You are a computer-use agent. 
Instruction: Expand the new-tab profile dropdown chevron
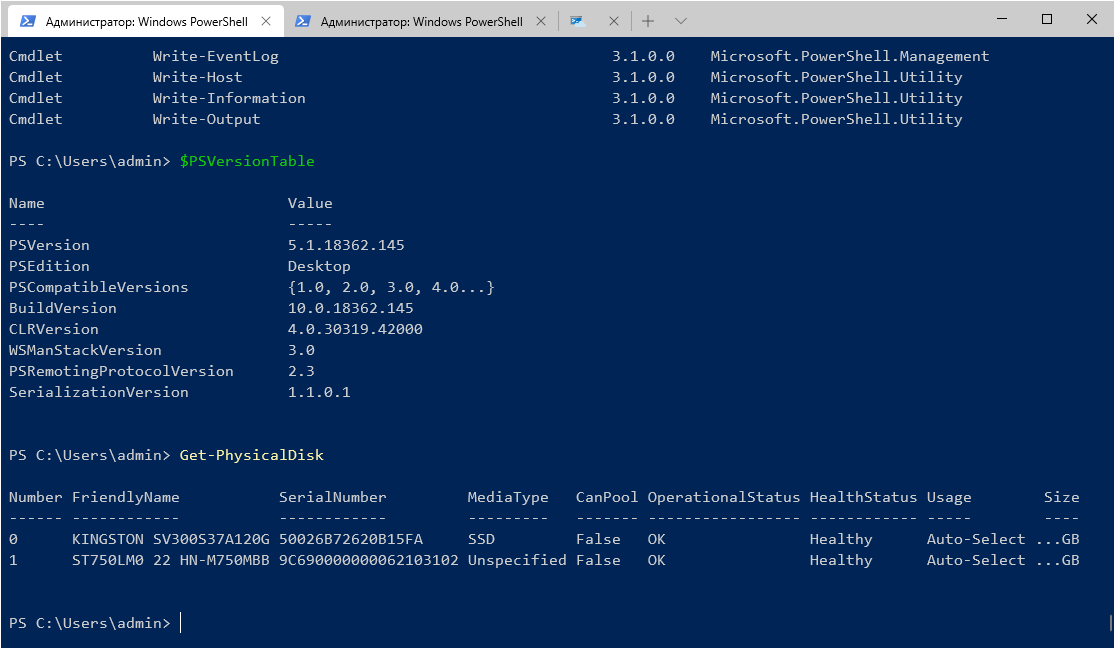681,21
